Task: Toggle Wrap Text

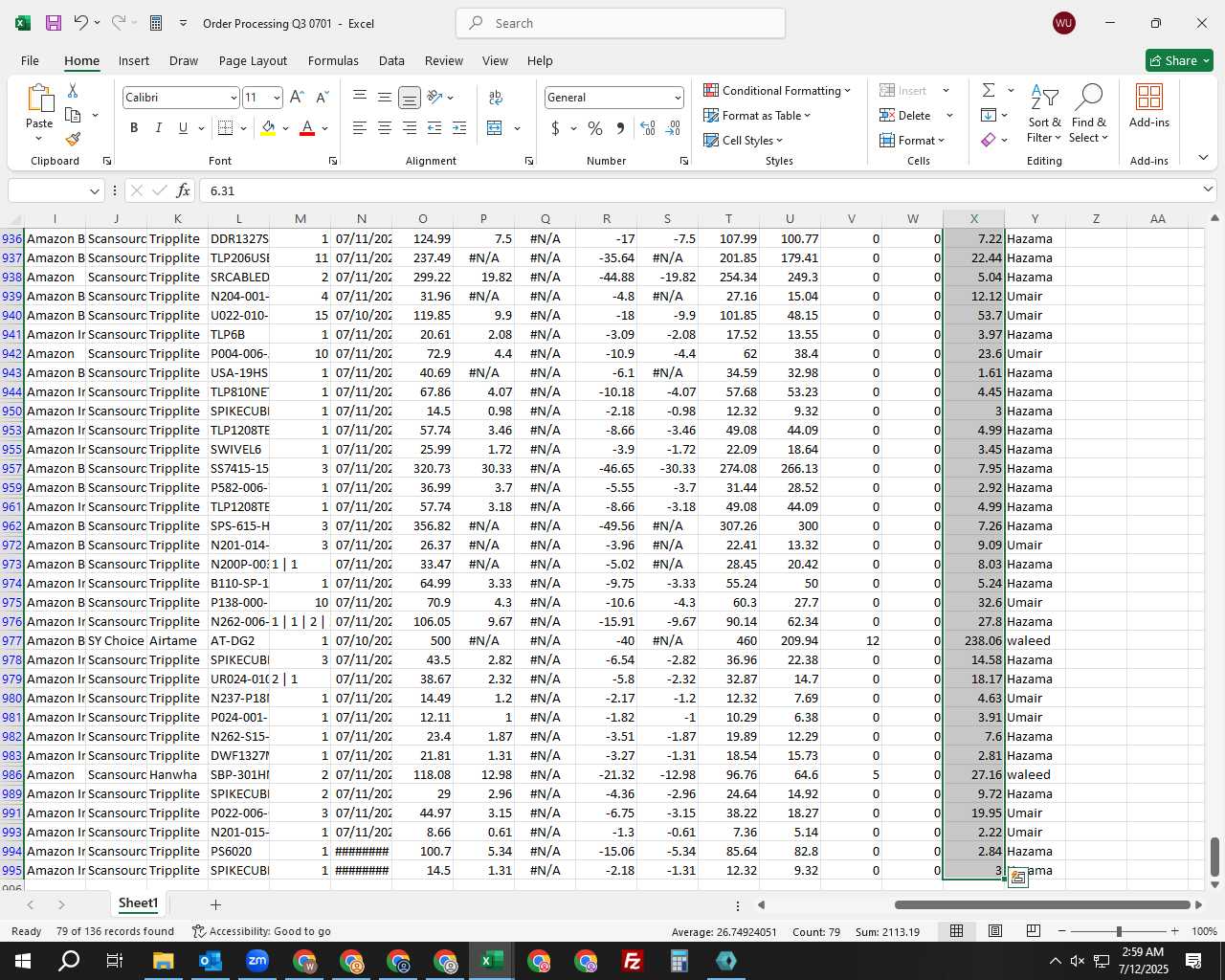Action: 496,98
